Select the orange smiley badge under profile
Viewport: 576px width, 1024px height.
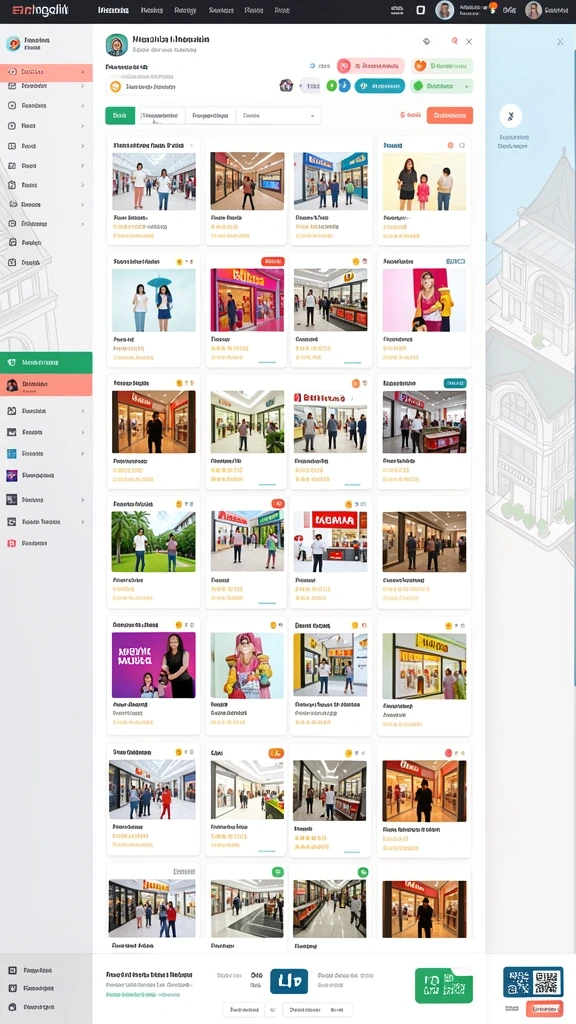coord(116,86)
